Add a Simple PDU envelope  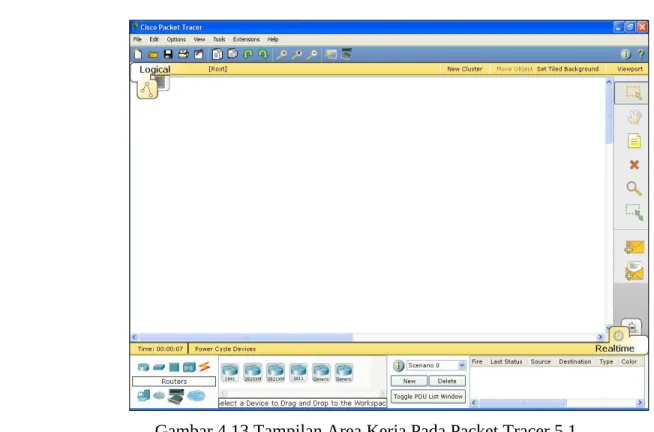pyautogui.click(x=634, y=247)
